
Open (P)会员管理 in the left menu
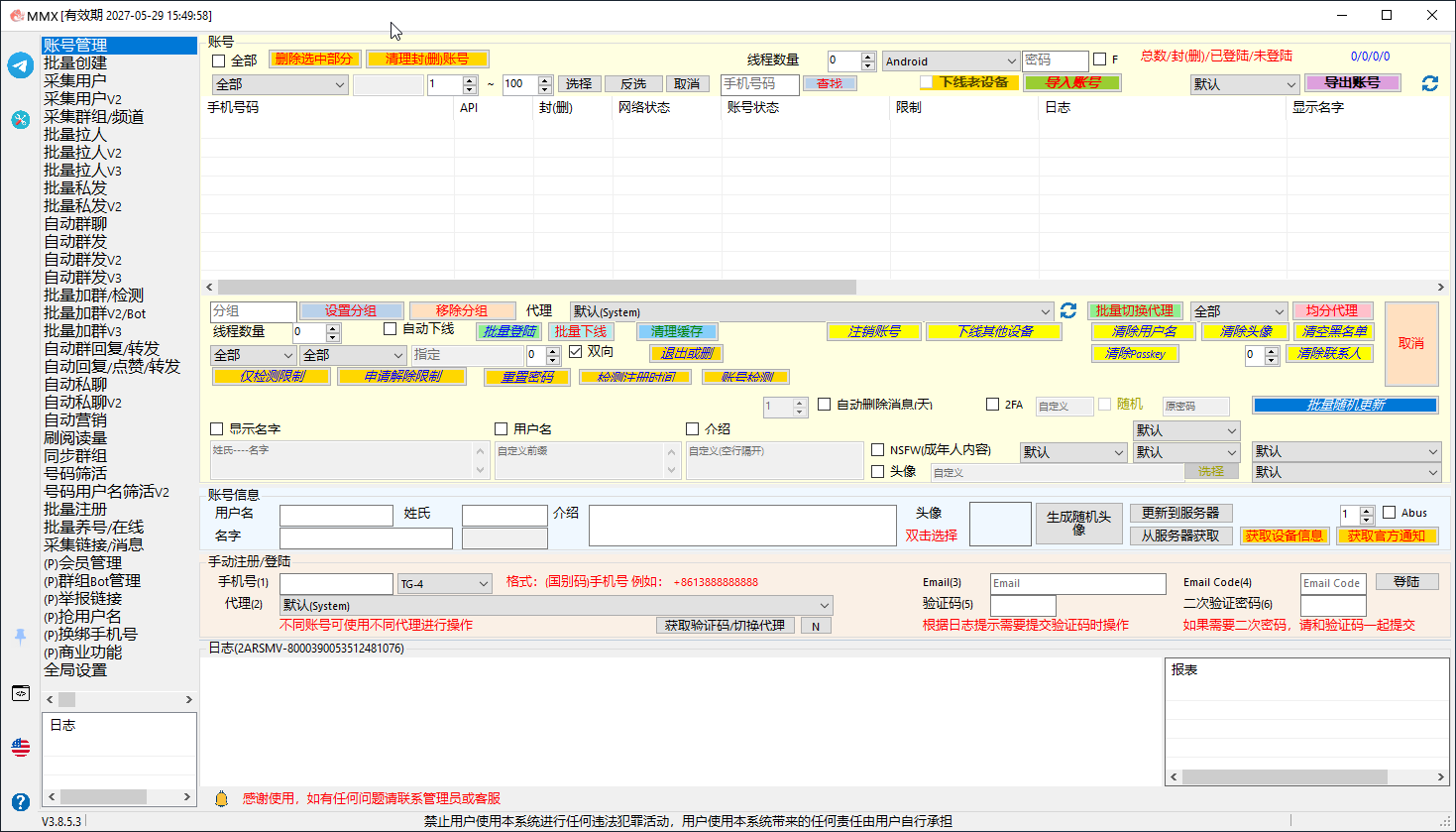coord(83,562)
